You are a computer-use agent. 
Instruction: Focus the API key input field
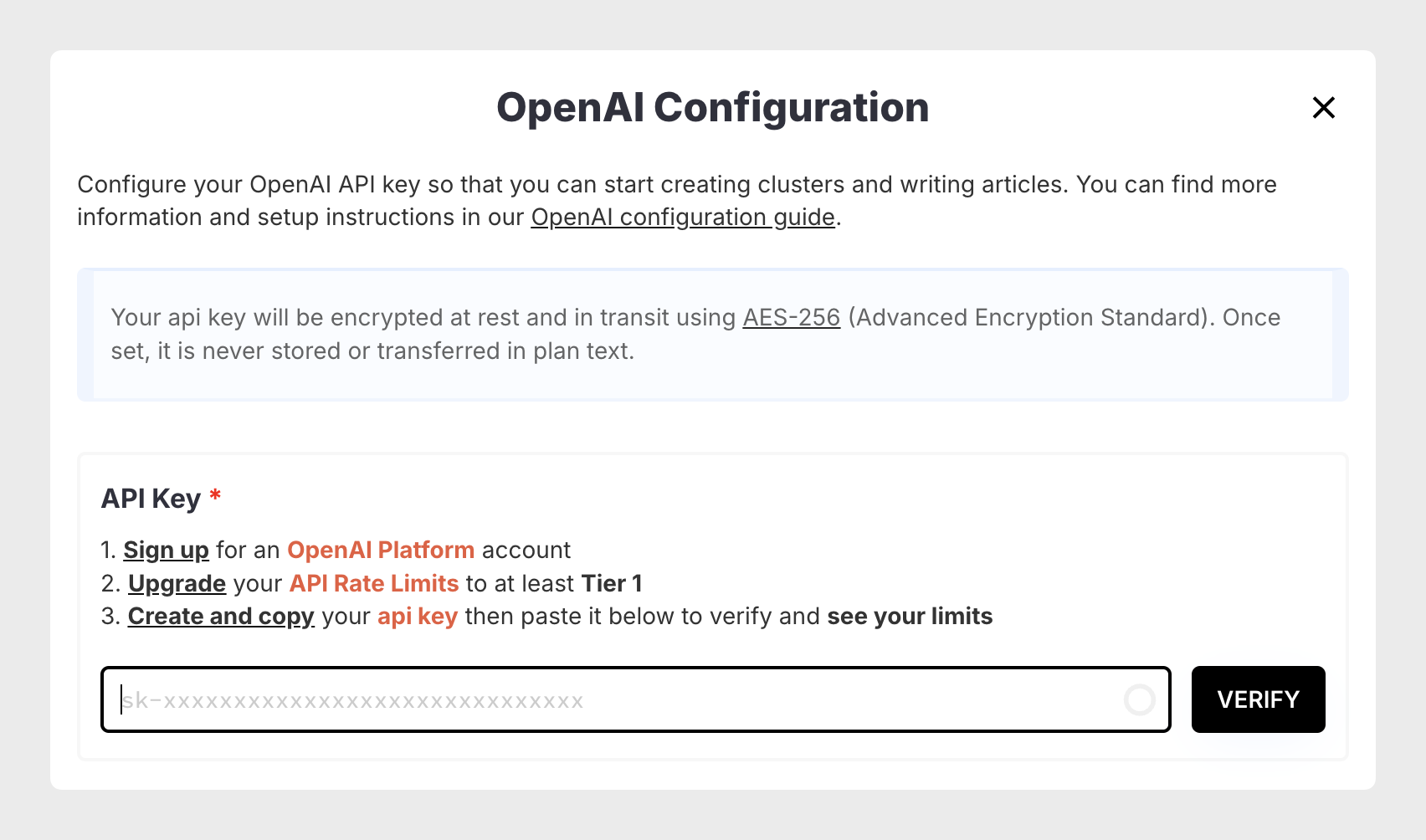pyautogui.click(x=619, y=699)
